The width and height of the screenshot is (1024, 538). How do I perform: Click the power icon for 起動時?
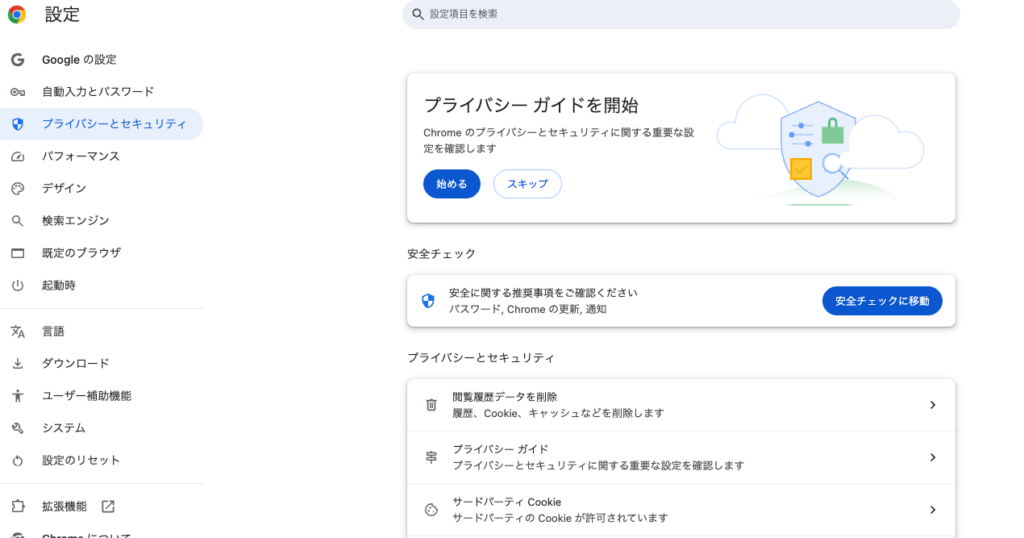point(17,286)
